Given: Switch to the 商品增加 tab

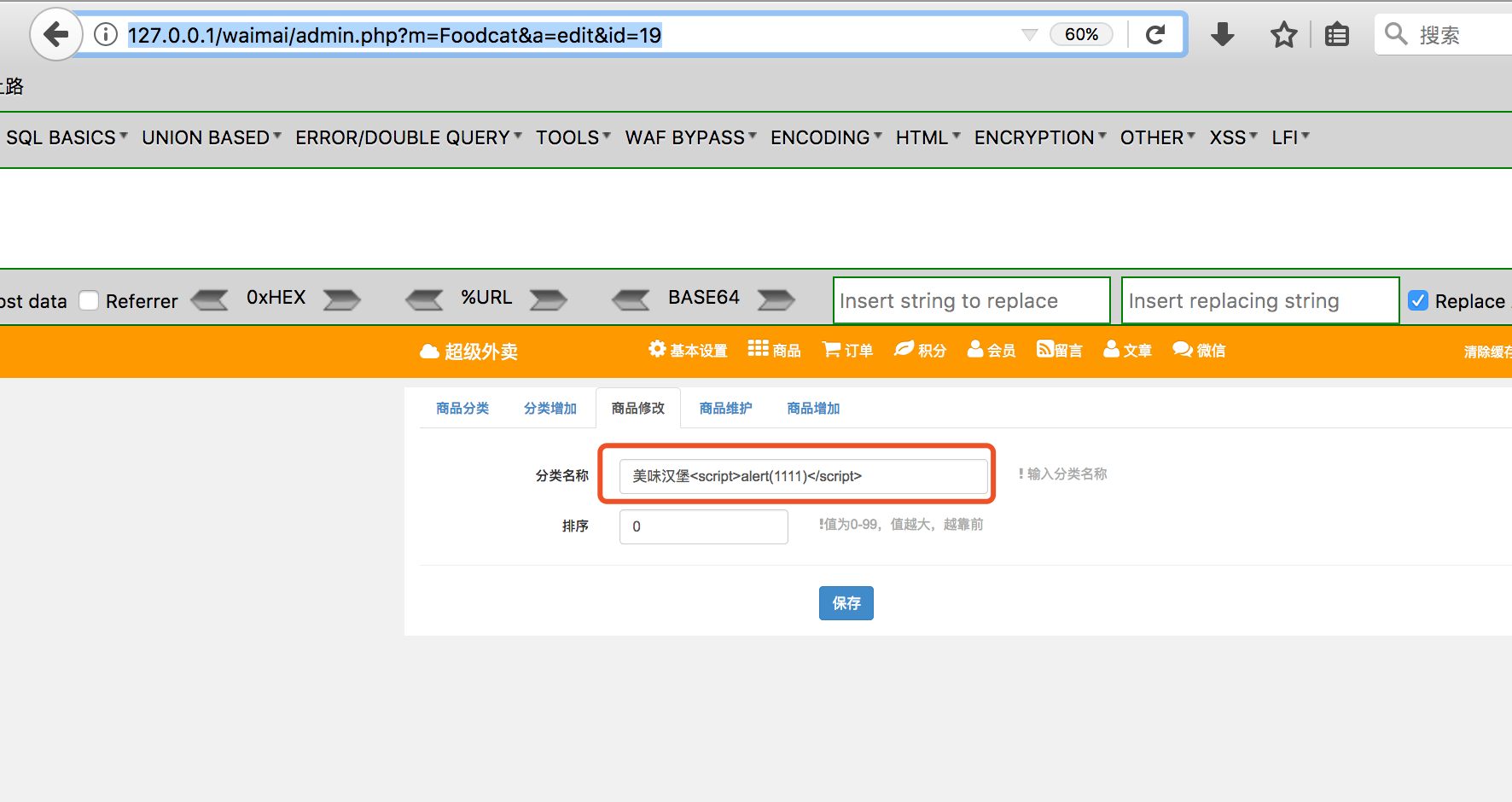Looking at the screenshot, I should pos(814,408).
